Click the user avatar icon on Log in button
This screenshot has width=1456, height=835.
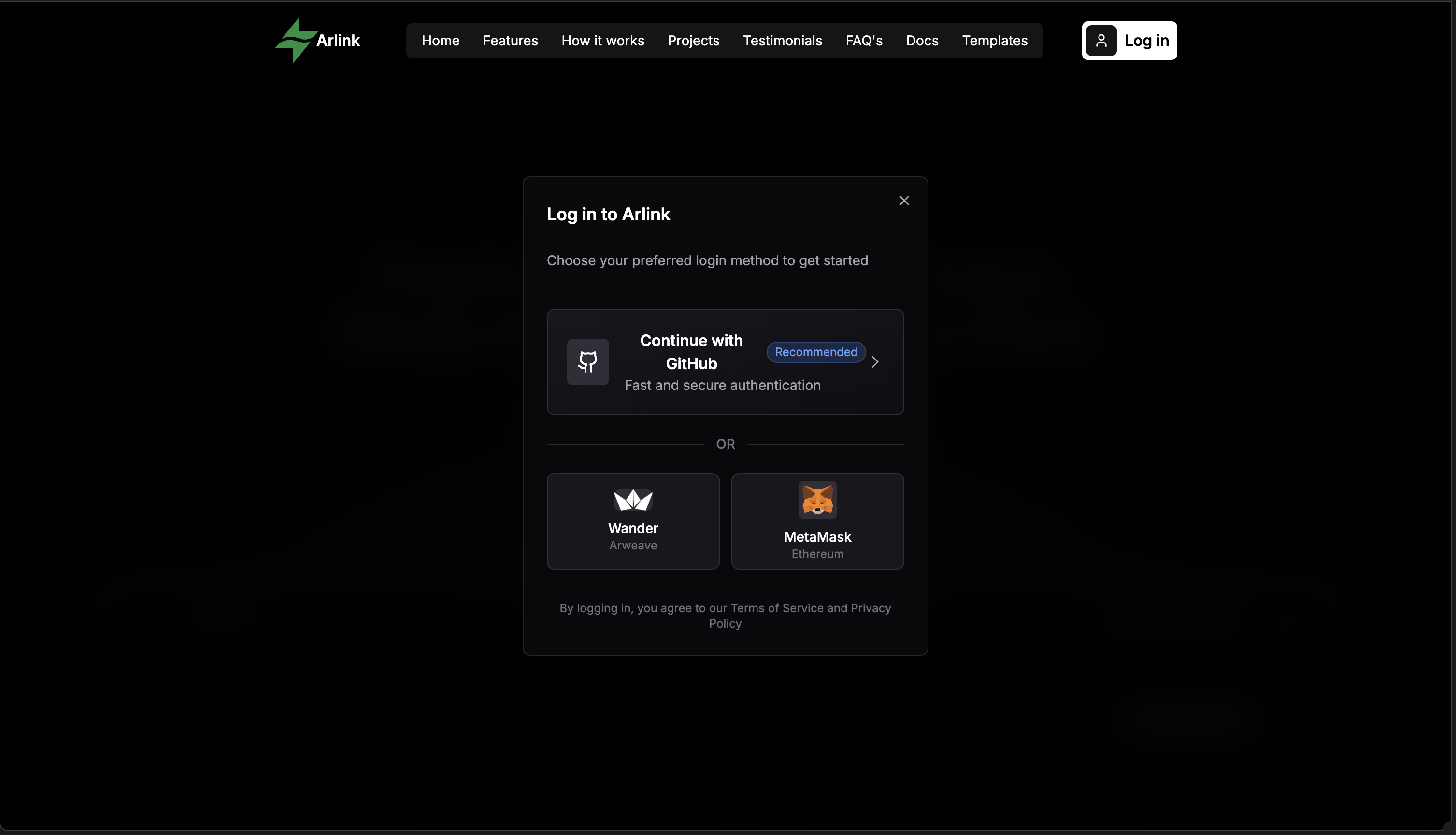tap(1101, 40)
